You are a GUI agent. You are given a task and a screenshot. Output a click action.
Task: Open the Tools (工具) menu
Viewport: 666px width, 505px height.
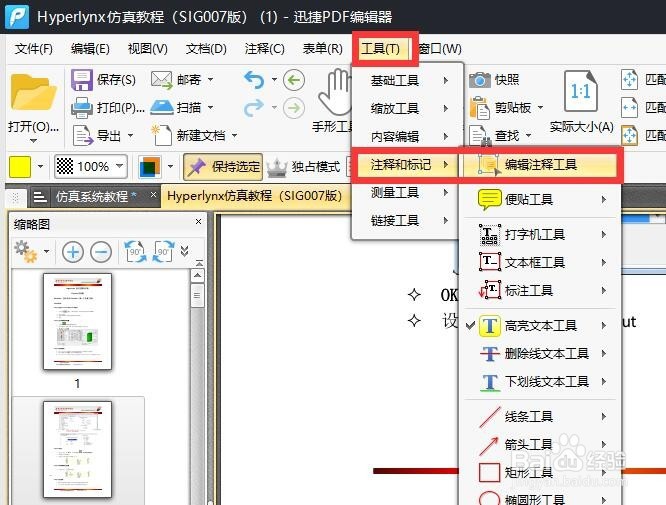(380, 49)
